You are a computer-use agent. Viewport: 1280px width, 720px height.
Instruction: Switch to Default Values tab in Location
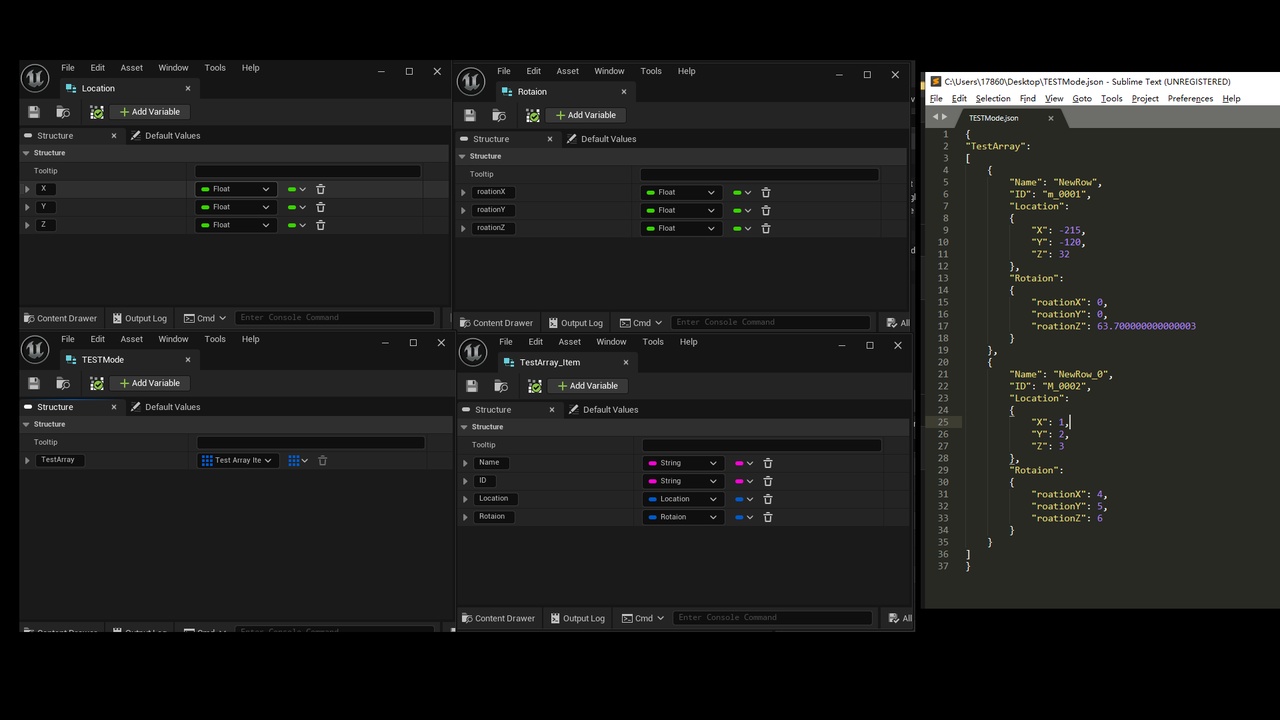point(166,136)
